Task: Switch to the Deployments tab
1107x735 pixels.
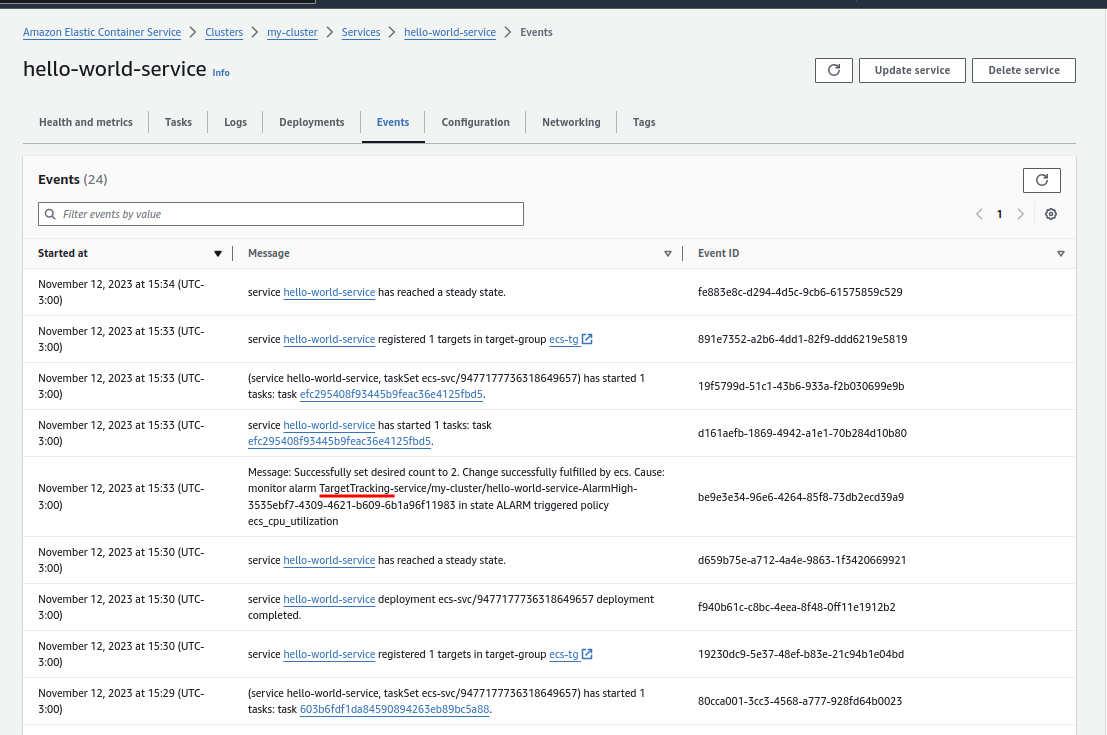Action: (311, 122)
